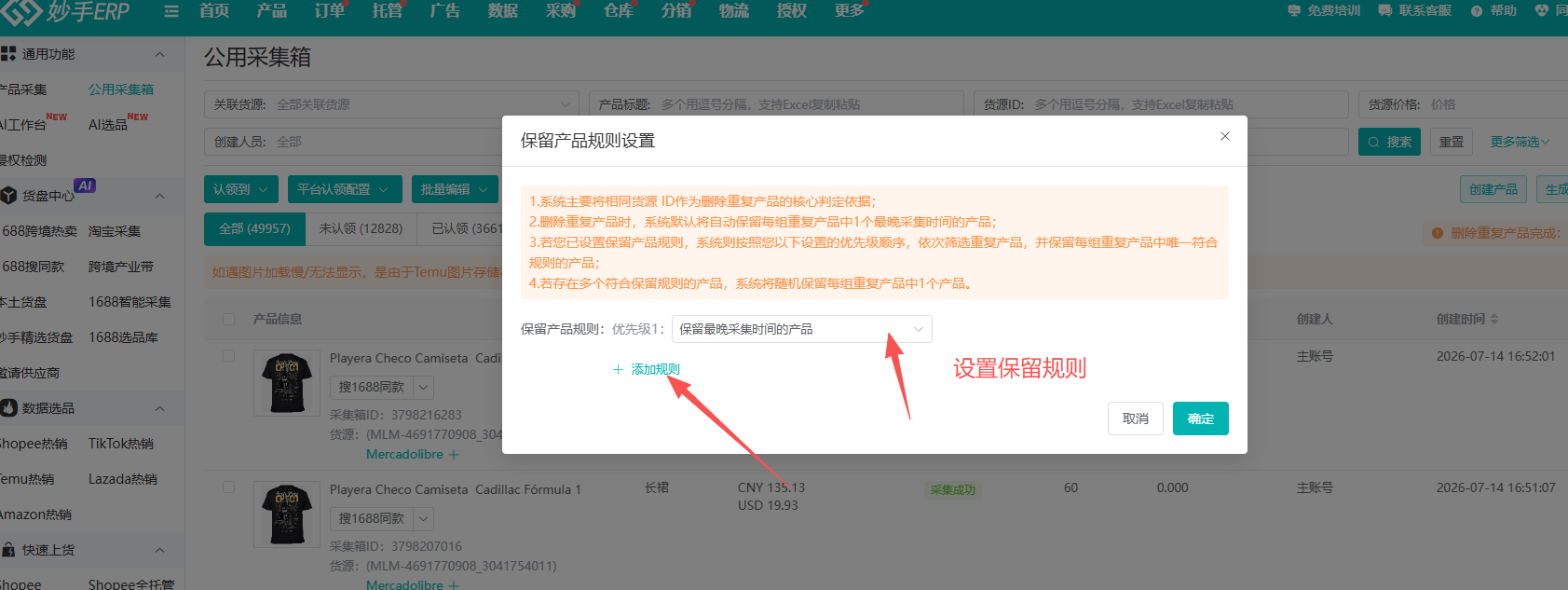The height and width of the screenshot is (590, 1568).
Task: Click 取消 in the rules dialog
Action: [1136, 418]
